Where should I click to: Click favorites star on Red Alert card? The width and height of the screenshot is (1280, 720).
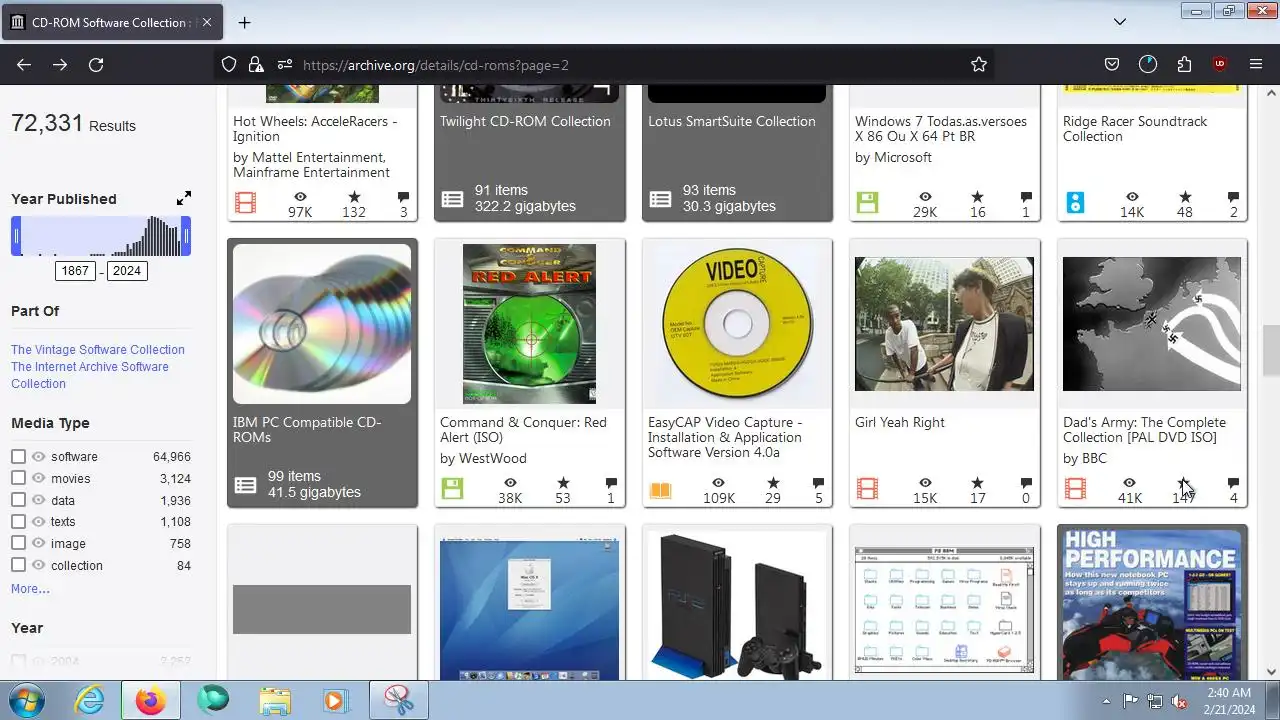[563, 483]
